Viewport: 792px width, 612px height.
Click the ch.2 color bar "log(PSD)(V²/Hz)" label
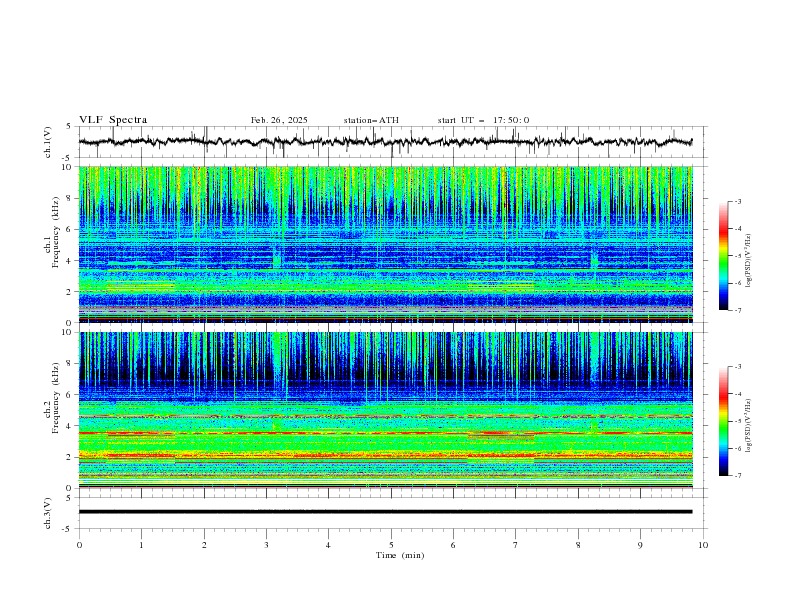point(748,425)
